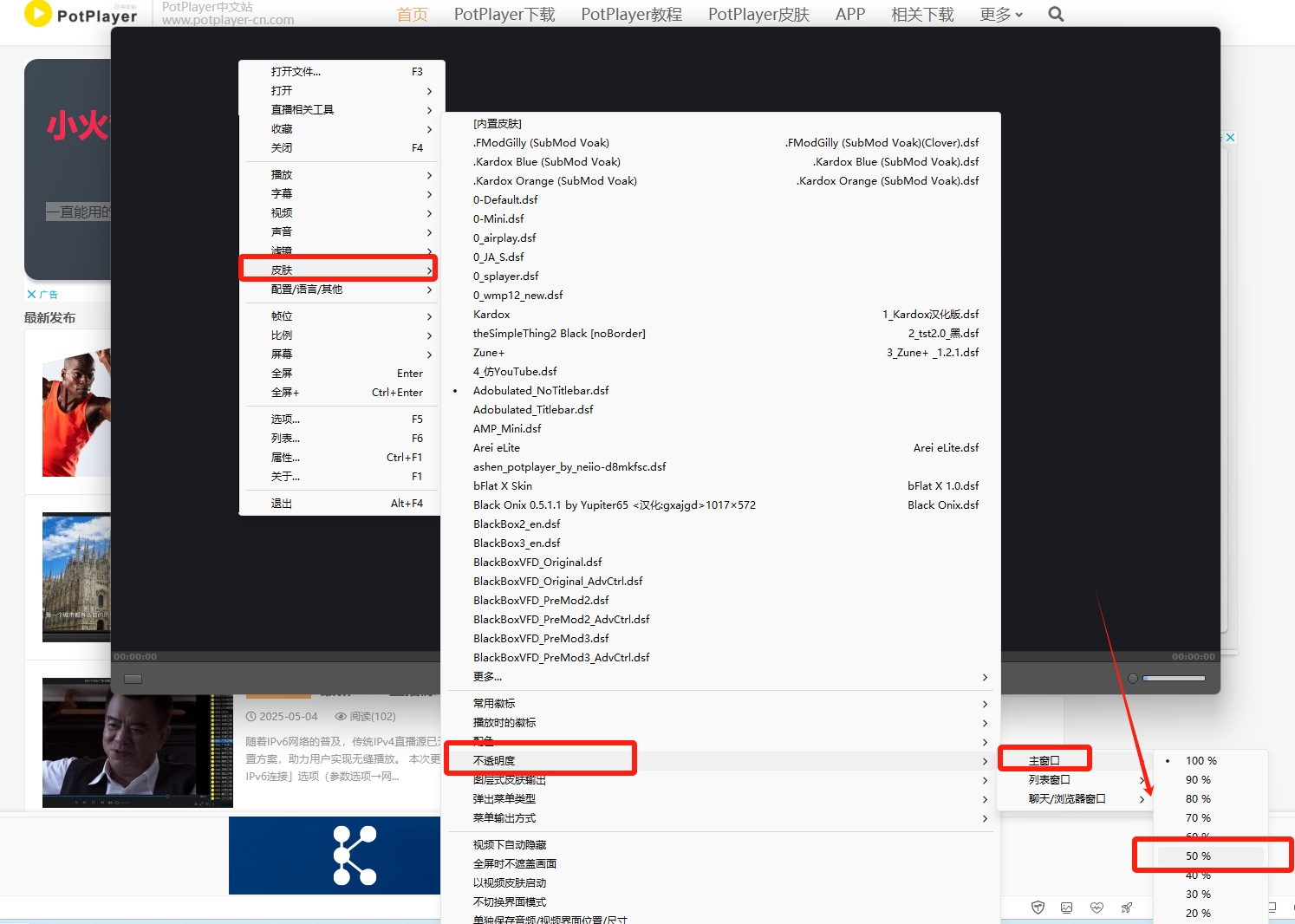
Task: Open the 相关下载 navigation link
Action: [922, 14]
